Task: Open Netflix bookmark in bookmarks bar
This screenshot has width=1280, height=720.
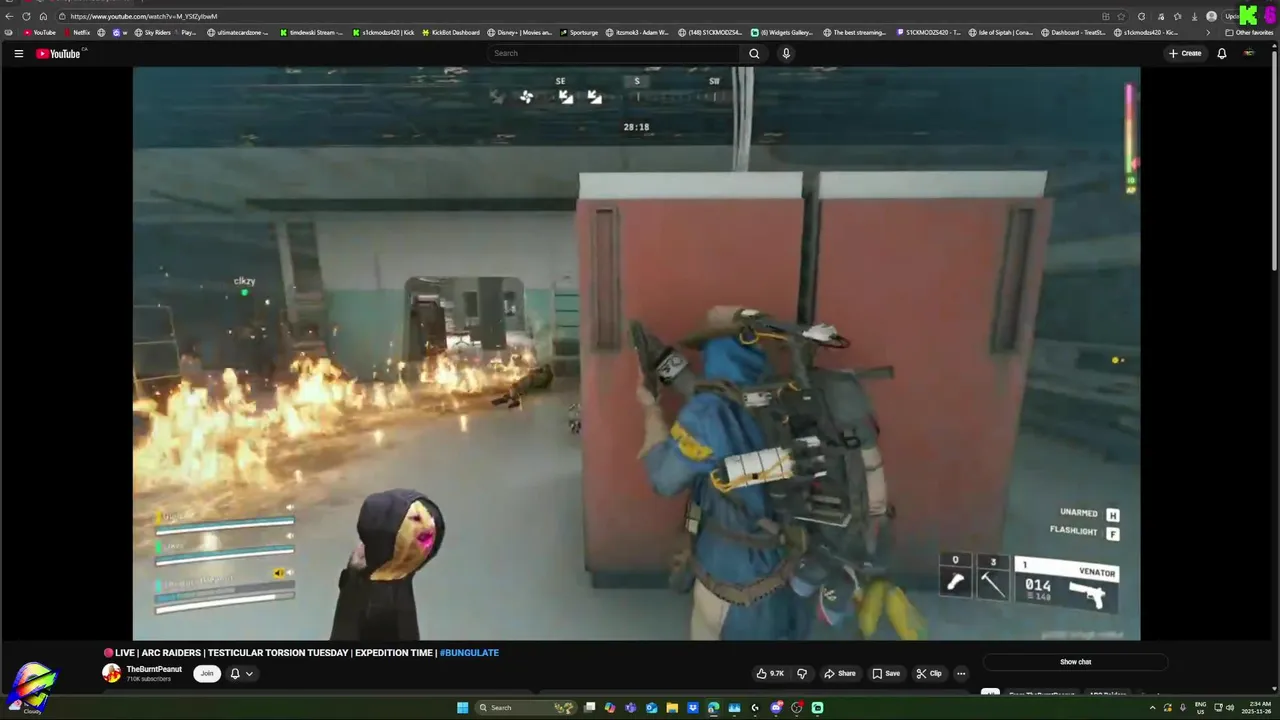Action: pyautogui.click(x=76, y=32)
